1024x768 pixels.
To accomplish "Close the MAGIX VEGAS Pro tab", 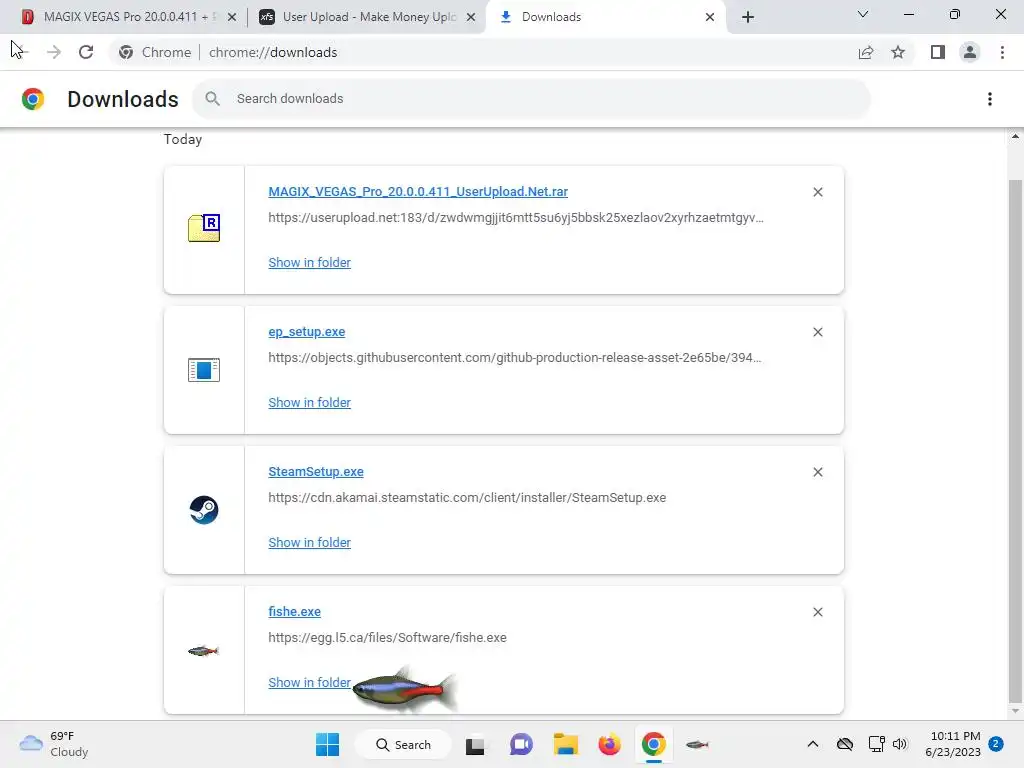I will 232,18.
